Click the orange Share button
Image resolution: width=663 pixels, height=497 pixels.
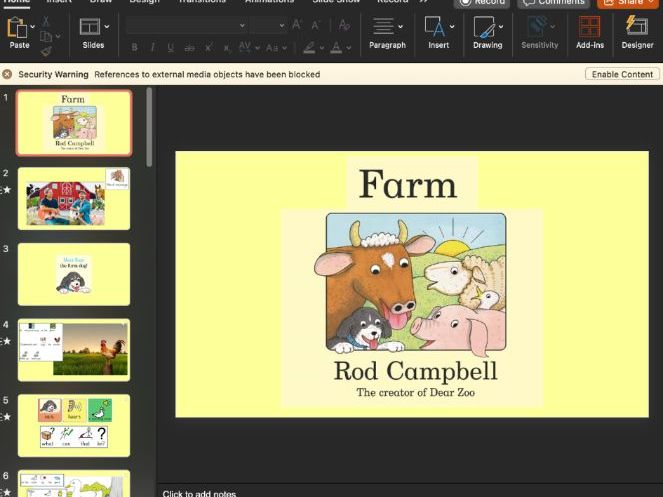click(x=630, y=3)
